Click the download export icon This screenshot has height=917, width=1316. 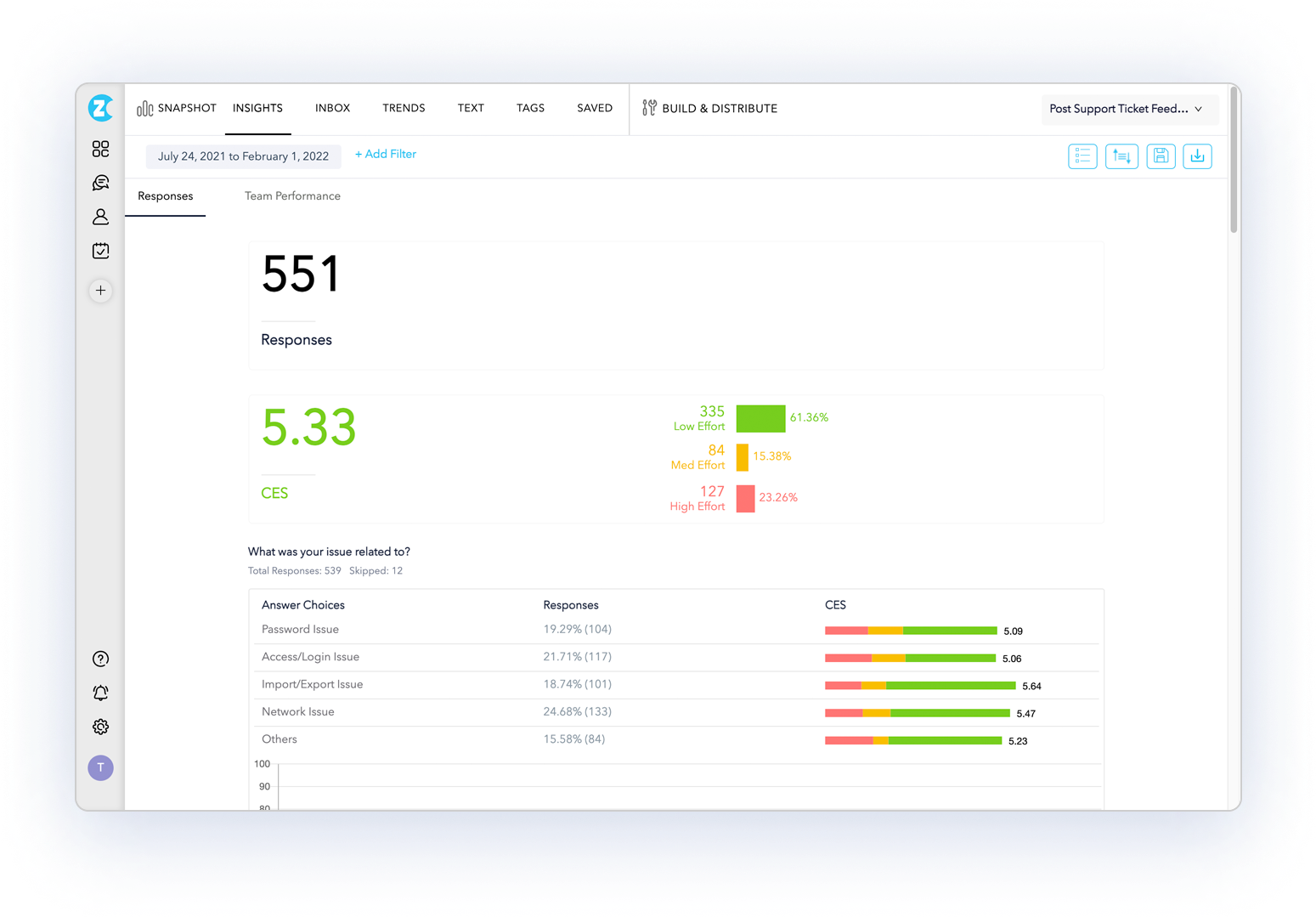pyautogui.click(x=1197, y=156)
